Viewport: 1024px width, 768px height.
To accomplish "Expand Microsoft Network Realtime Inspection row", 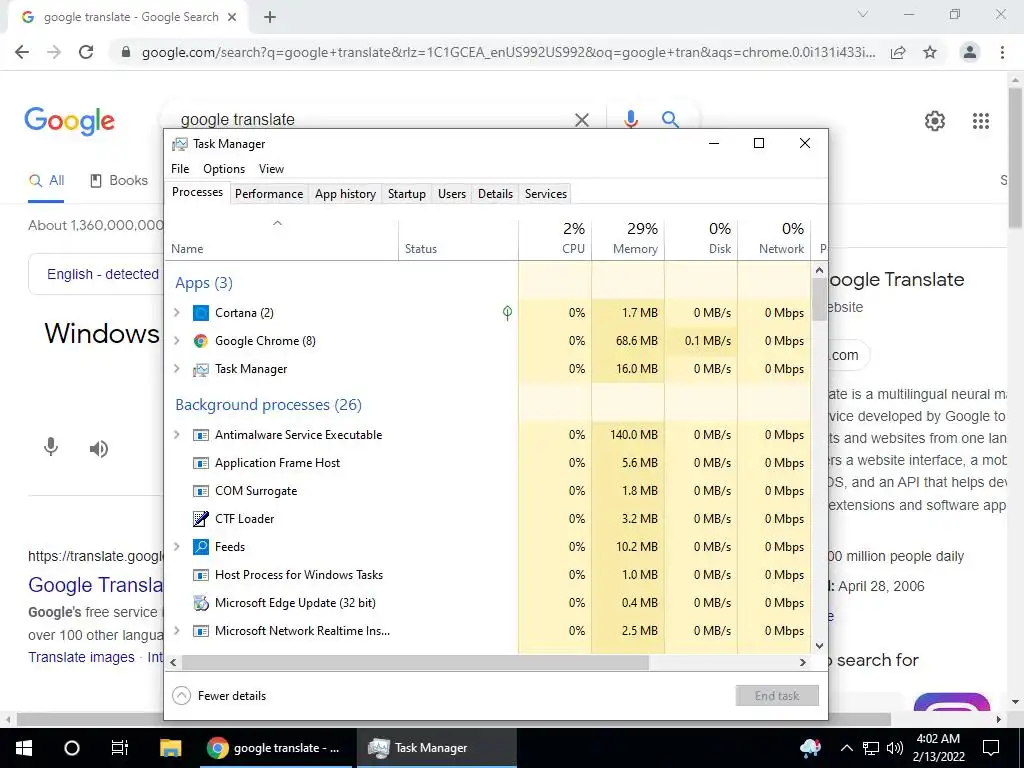I will [x=176, y=631].
